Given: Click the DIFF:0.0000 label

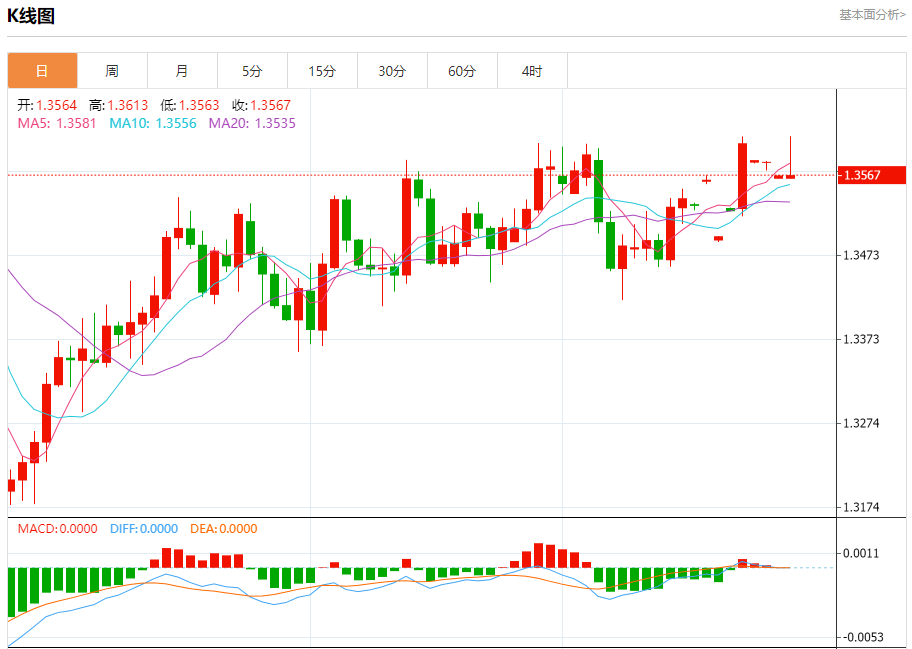Looking at the screenshot, I should pyautogui.click(x=144, y=529).
